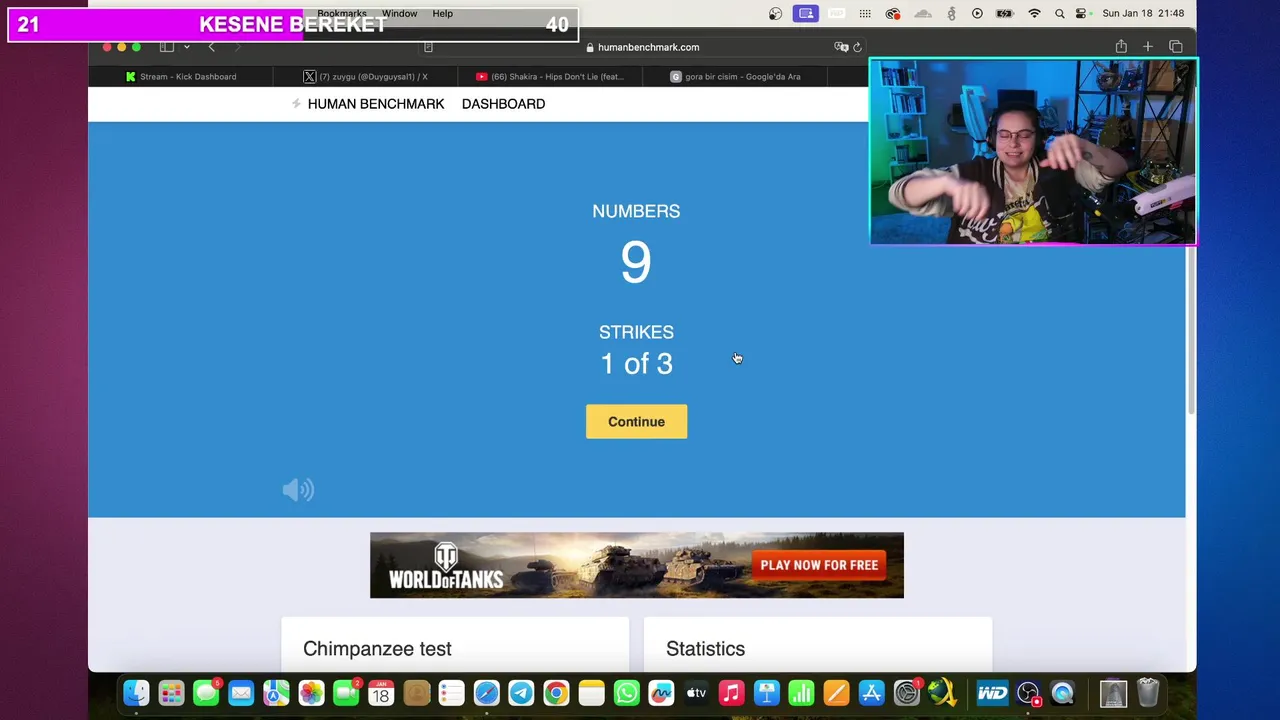Click the Statistics heading
Image resolution: width=1280 pixels, height=720 pixels.
[705, 649]
